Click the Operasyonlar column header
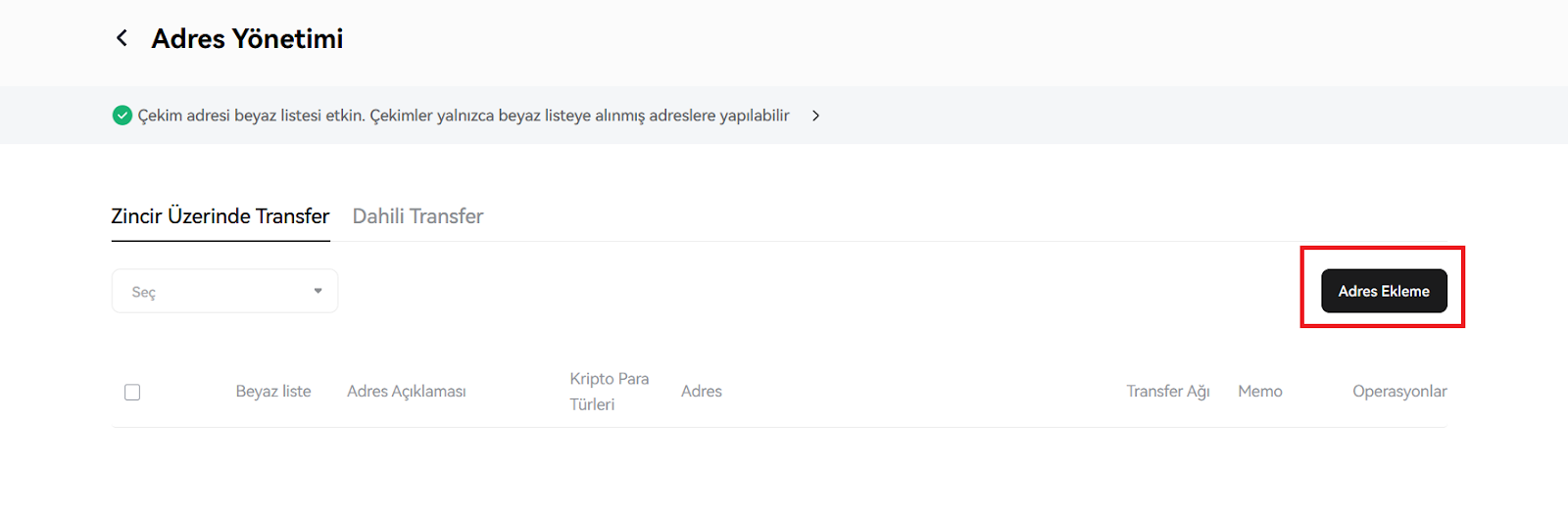1568x515 pixels. pos(1399,392)
